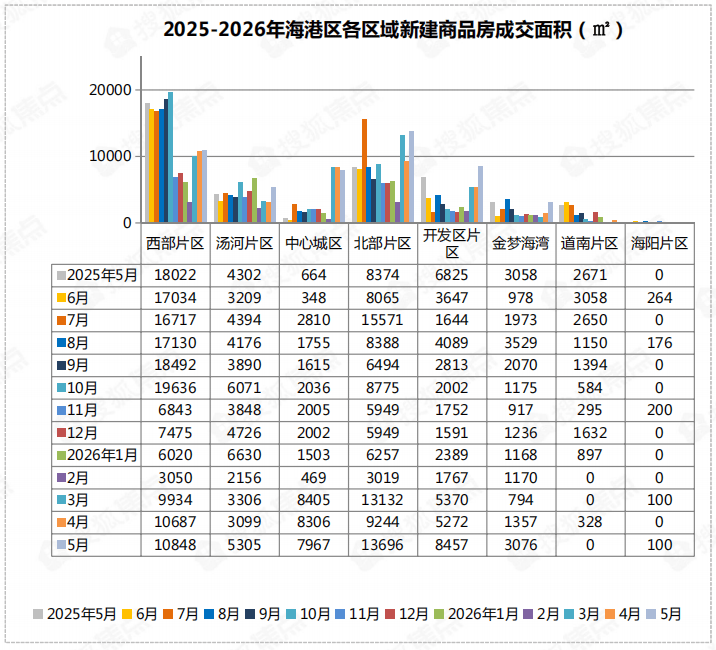Click the cell value 10848
The image size is (716, 650).
click(175, 545)
